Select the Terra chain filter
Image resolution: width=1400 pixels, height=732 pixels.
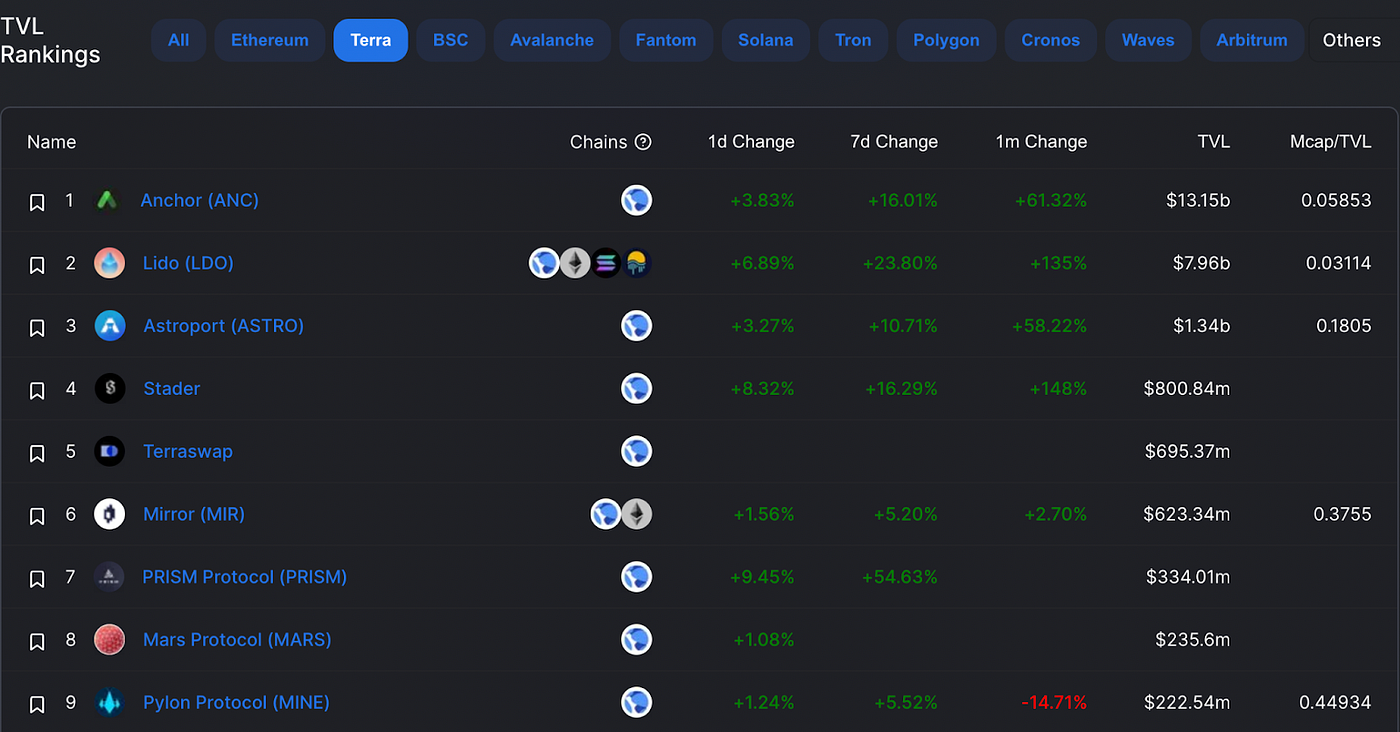pyautogui.click(x=371, y=40)
